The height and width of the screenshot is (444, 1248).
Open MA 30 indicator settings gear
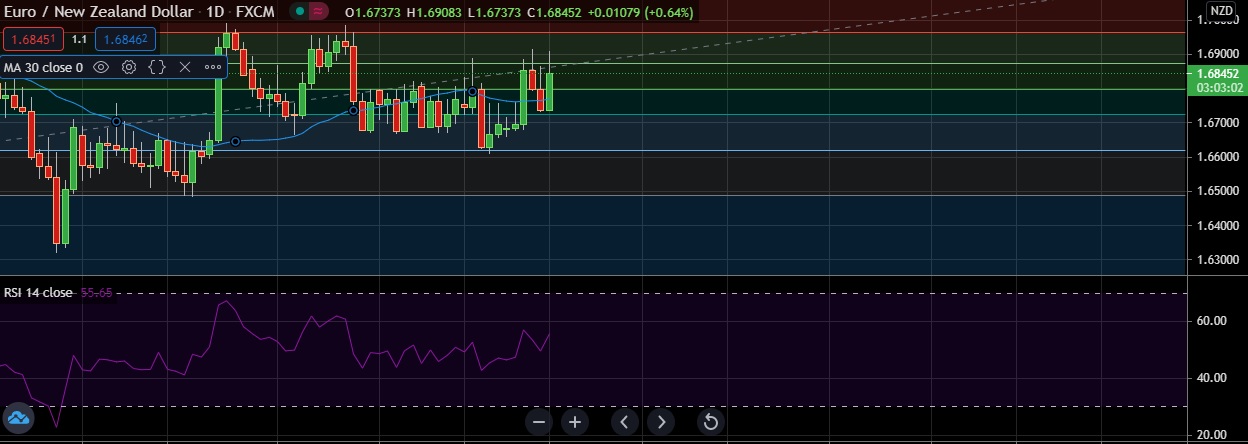129,67
